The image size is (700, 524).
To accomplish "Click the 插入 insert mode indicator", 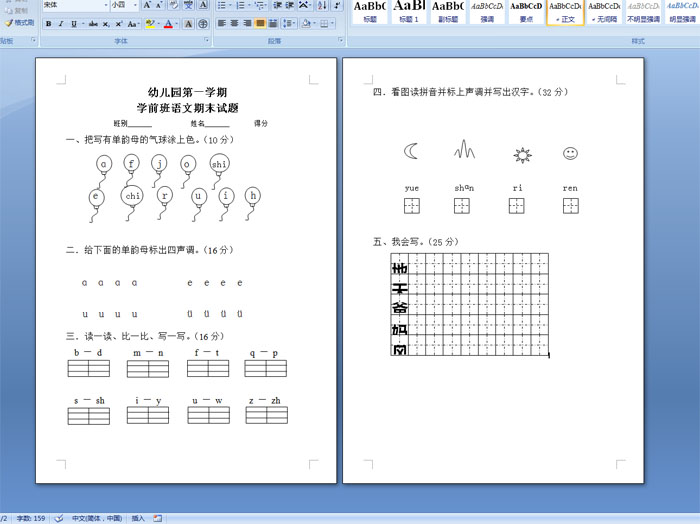I will point(138,518).
